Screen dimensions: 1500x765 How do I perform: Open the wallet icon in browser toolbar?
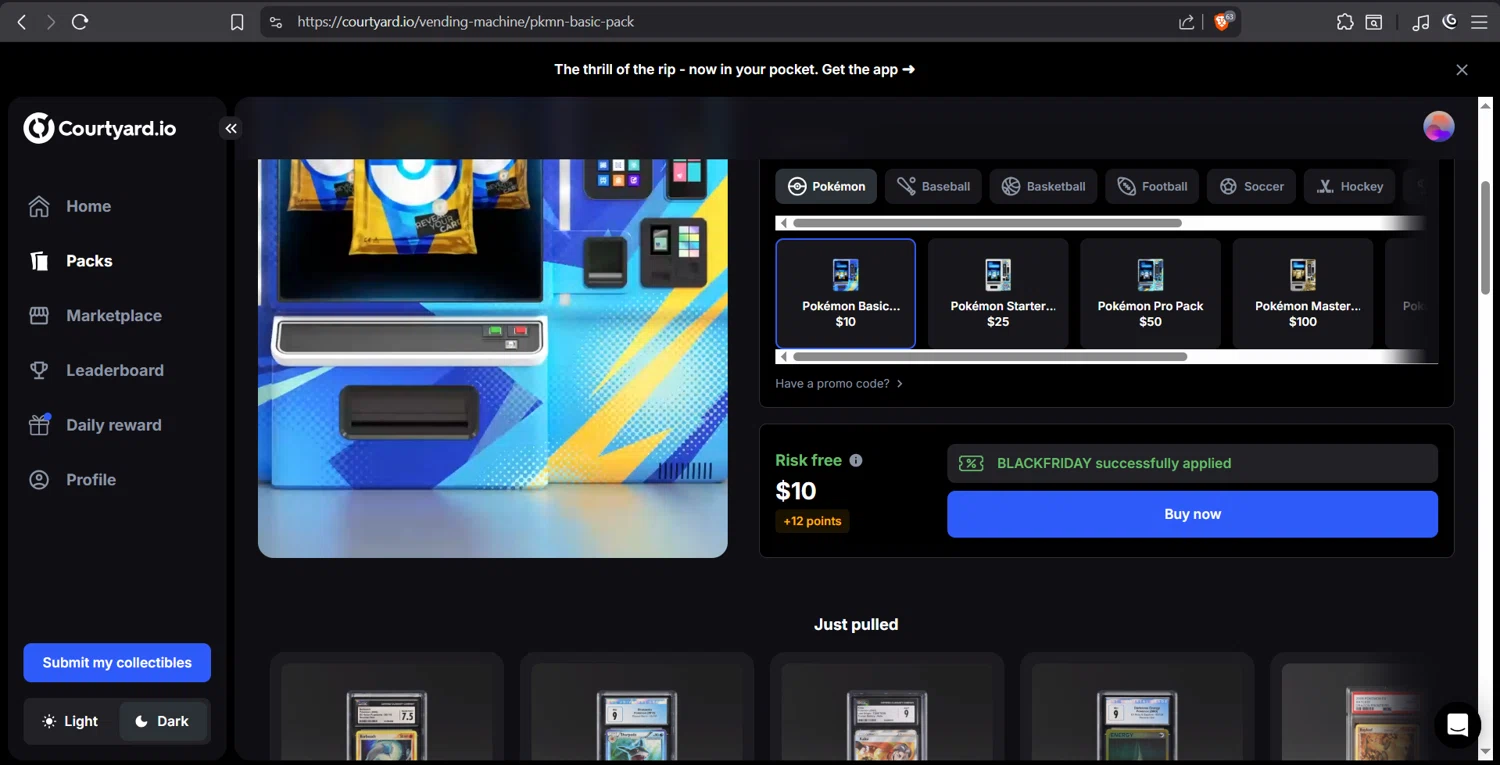pos(1374,22)
